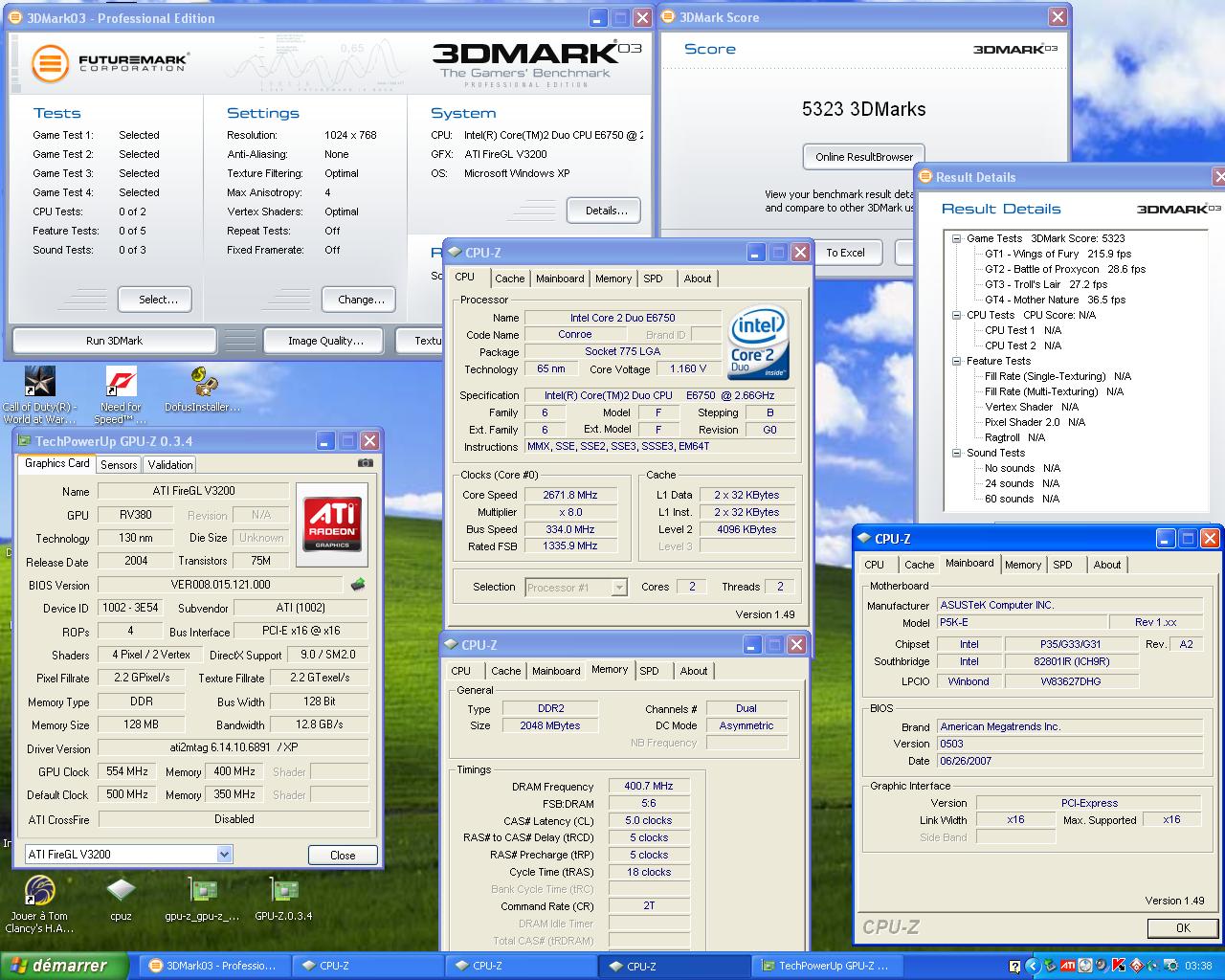
Task: Select Tom Clancy's H.A.W.X desktop shortcut
Action: click(x=39, y=904)
